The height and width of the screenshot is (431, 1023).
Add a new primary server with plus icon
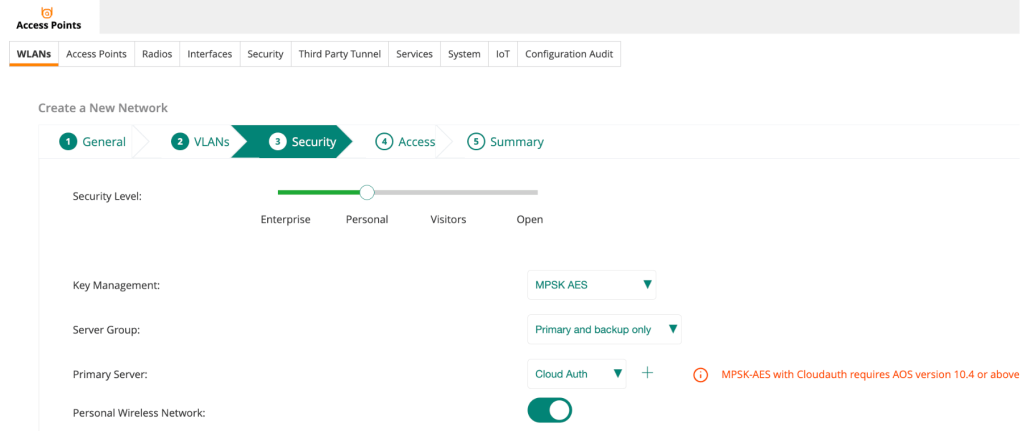[x=647, y=373]
